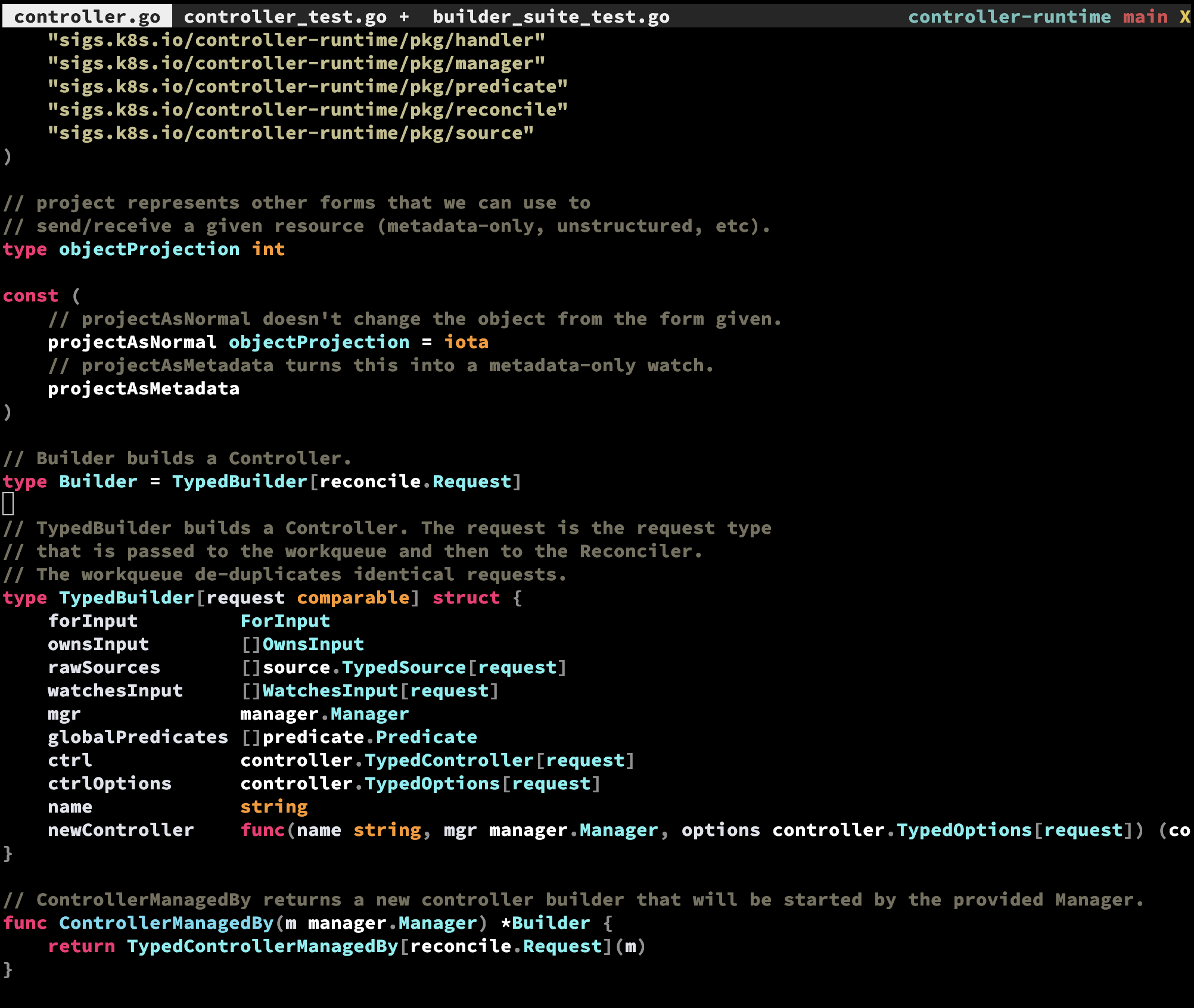Click the forInput field name

[93, 621]
